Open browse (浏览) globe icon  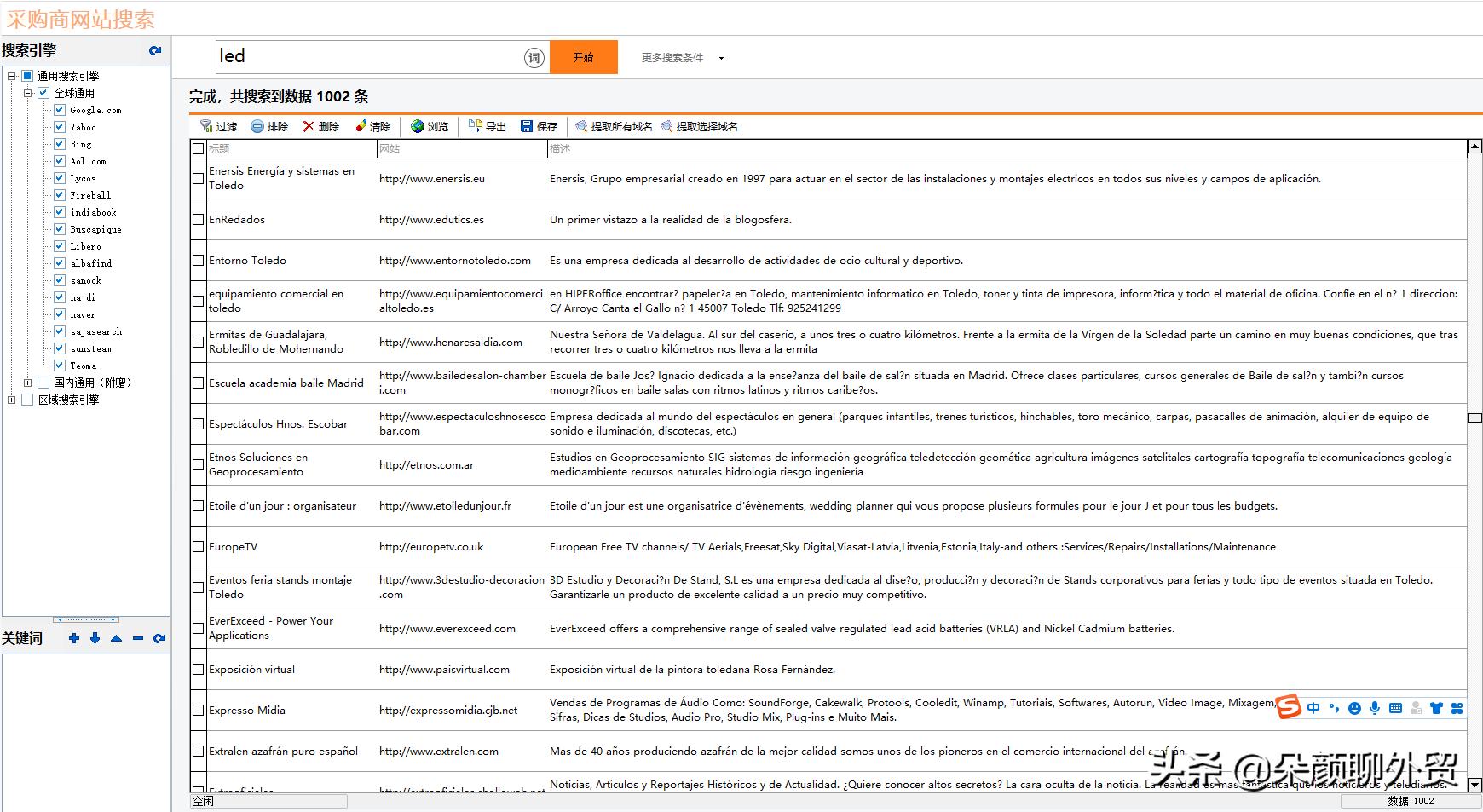pos(418,126)
